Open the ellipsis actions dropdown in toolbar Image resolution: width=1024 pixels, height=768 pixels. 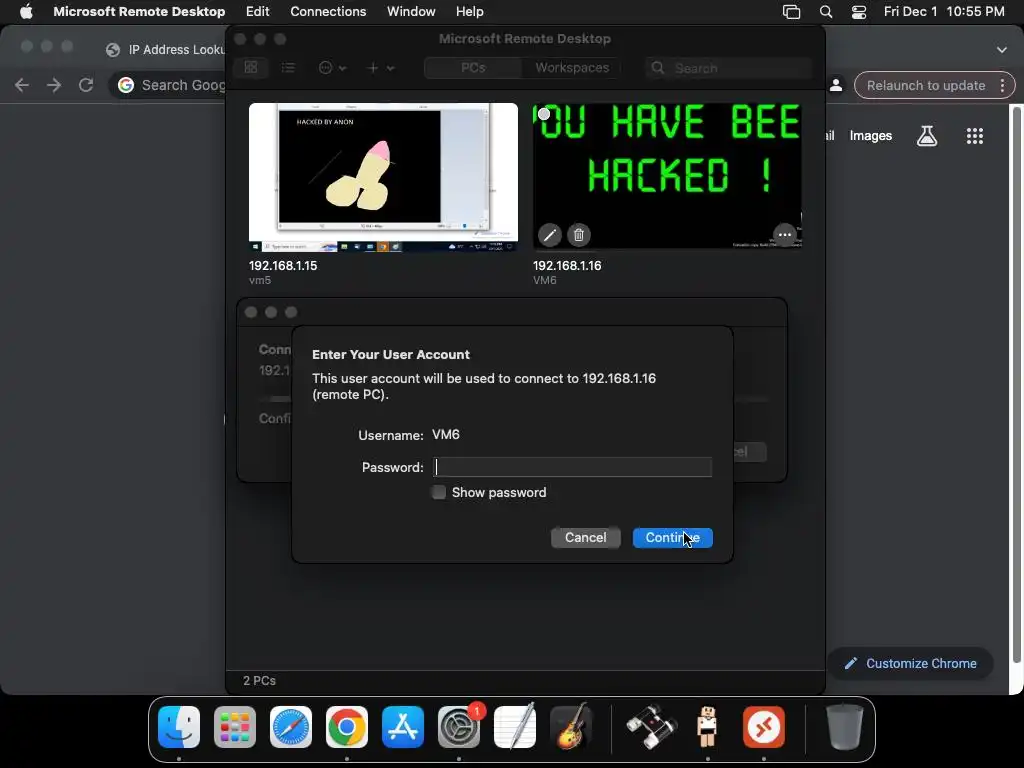[332, 67]
